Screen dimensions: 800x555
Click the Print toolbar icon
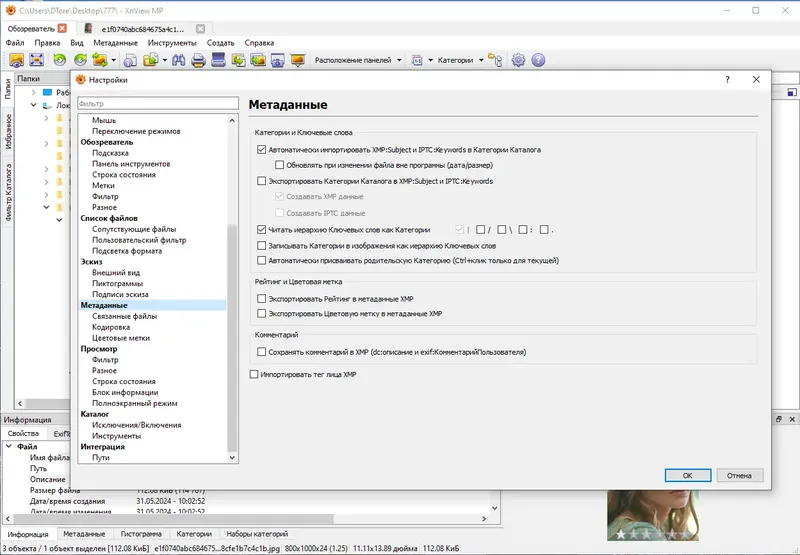198,60
